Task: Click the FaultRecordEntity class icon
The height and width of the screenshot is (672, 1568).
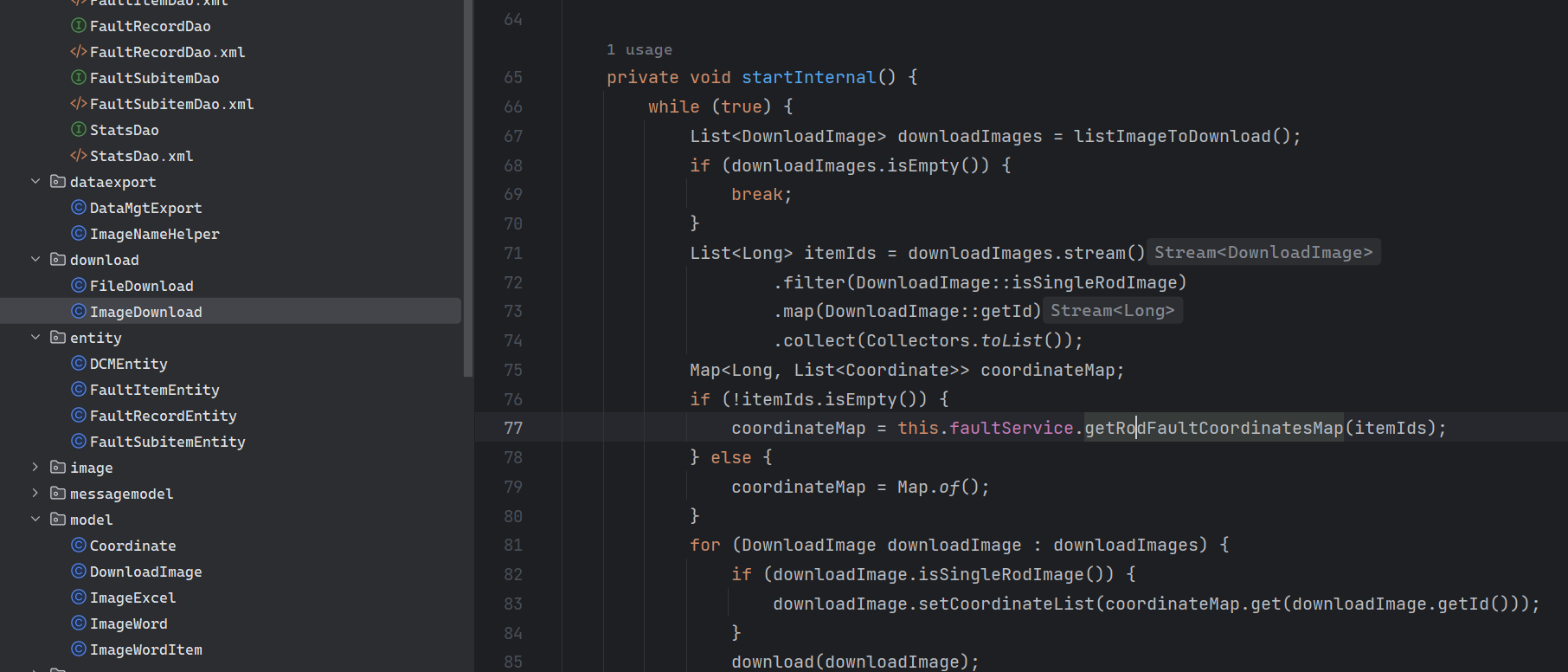Action: pos(78,416)
